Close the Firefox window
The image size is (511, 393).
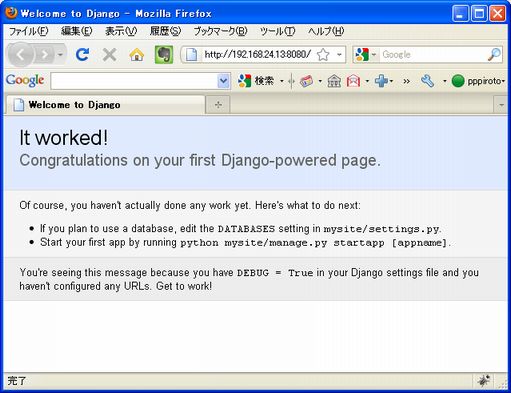[x=498, y=14]
